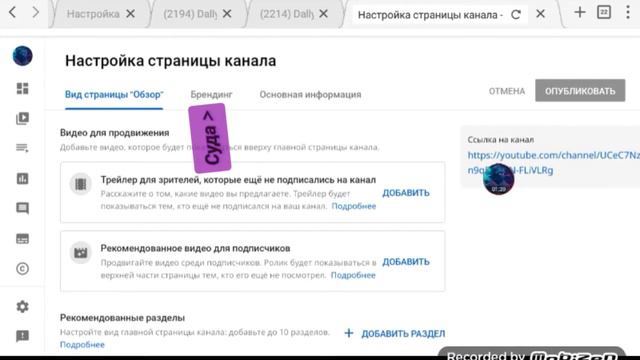Viewport: 640px width, 360px height.
Task: Open Подробнее link in the Рекомендованное видео card
Action: tap(353, 275)
